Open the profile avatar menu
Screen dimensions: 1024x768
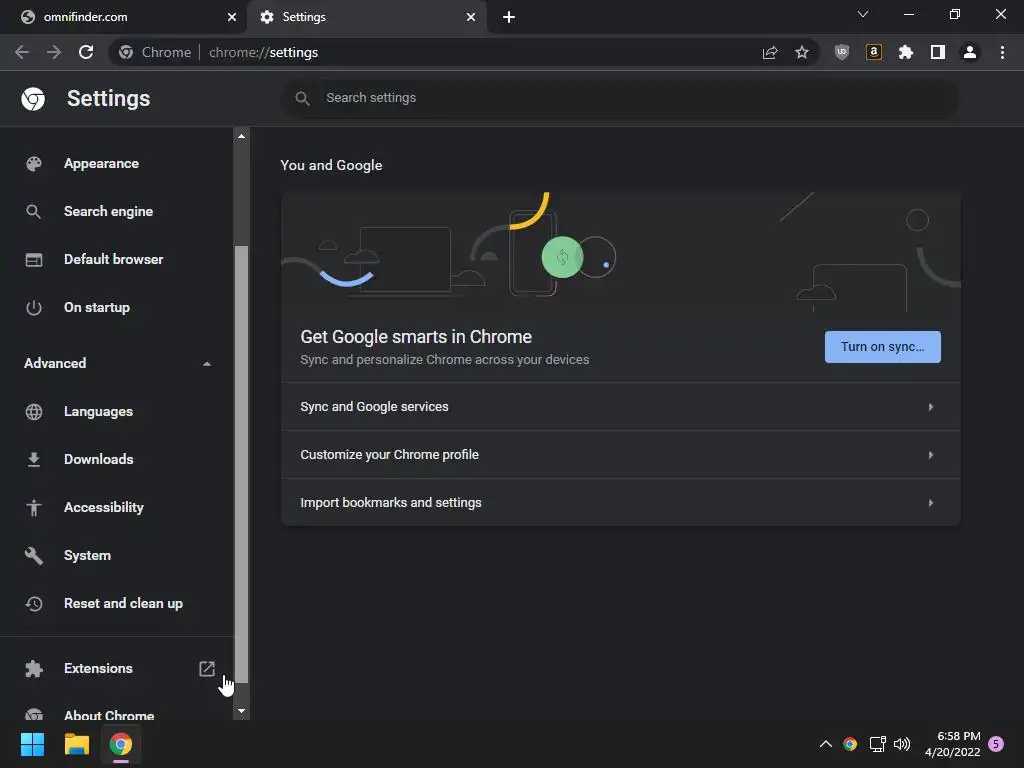(970, 52)
